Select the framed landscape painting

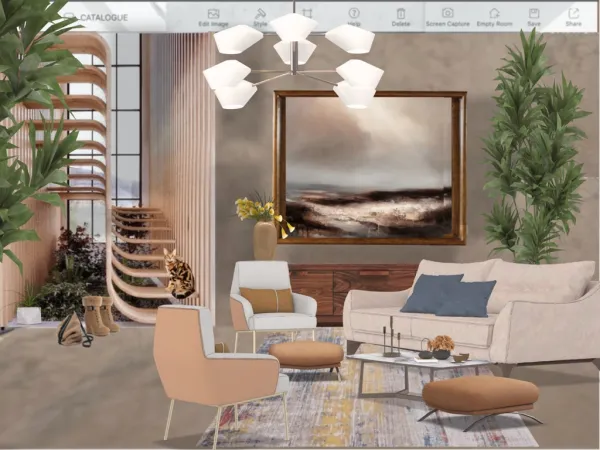tap(370, 167)
